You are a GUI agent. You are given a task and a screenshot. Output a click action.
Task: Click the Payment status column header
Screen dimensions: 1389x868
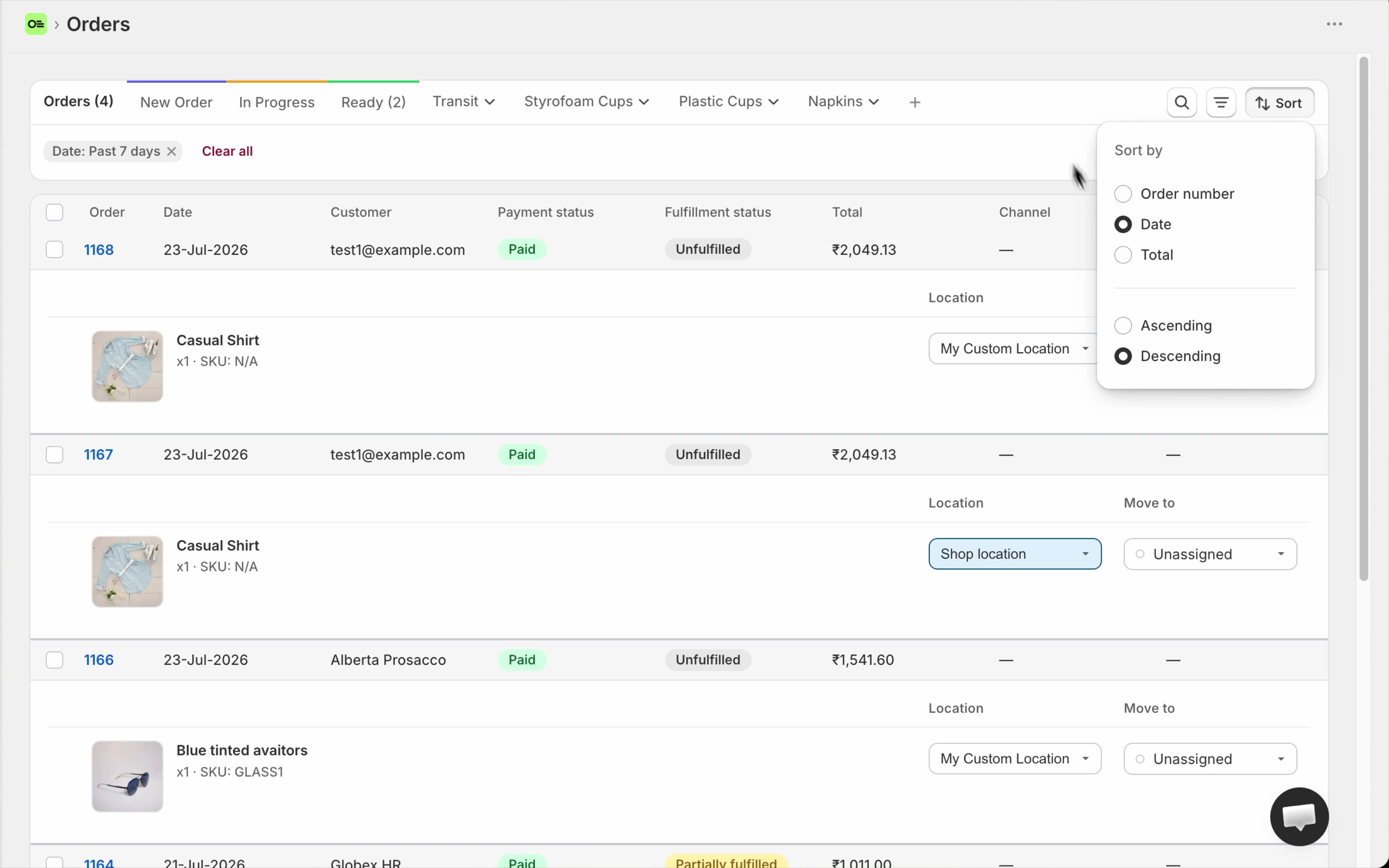tap(545, 213)
